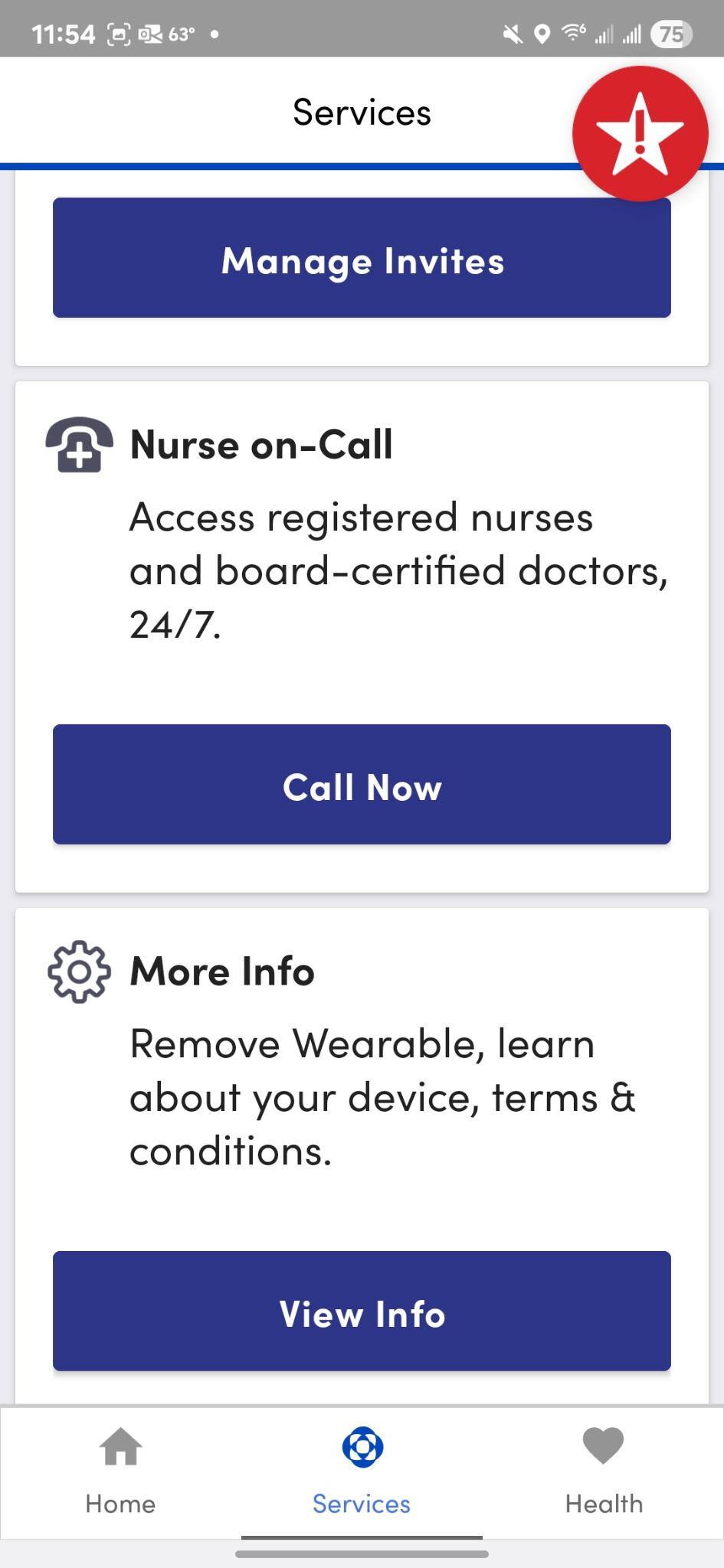Tap the Services page title
Screen dimensions: 724x1568
(x=362, y=113)
